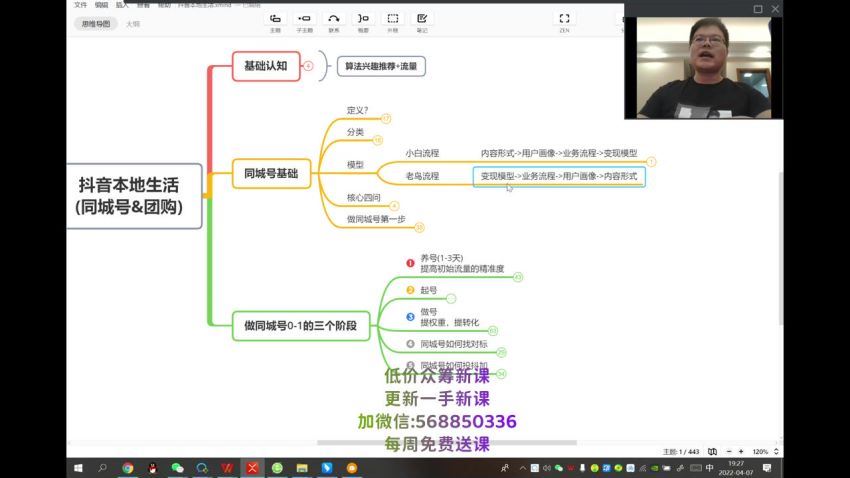This screenshot has width=850, height=478.
Task: Select the 基础认知 topic node
Action: point(266,66)
